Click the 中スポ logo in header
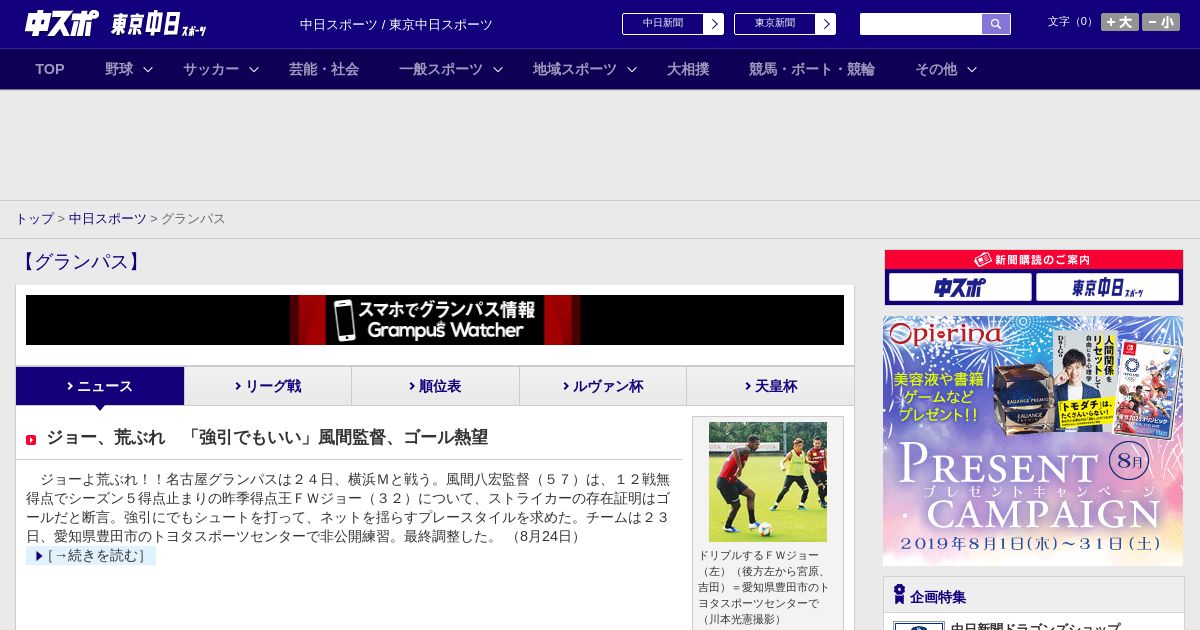 (61, 24)
